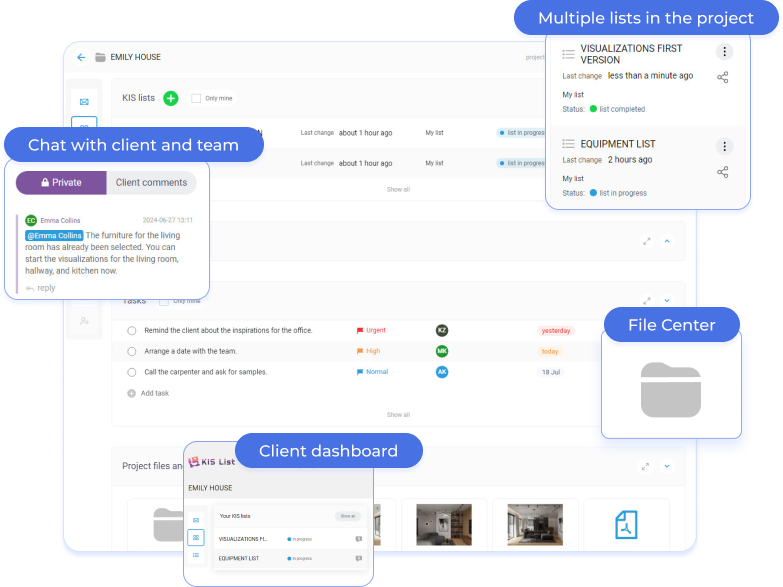The height and width of the screenshot is (587, 783).
Task: Expand the Tasks panel to fullscreen
Action: 647,300
